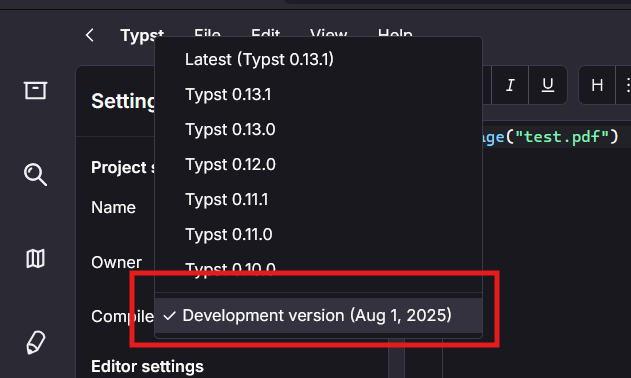Select checked Development version (Aug 1, 2025)
Viewport: 631px width, 378px height.
(318, 316)
